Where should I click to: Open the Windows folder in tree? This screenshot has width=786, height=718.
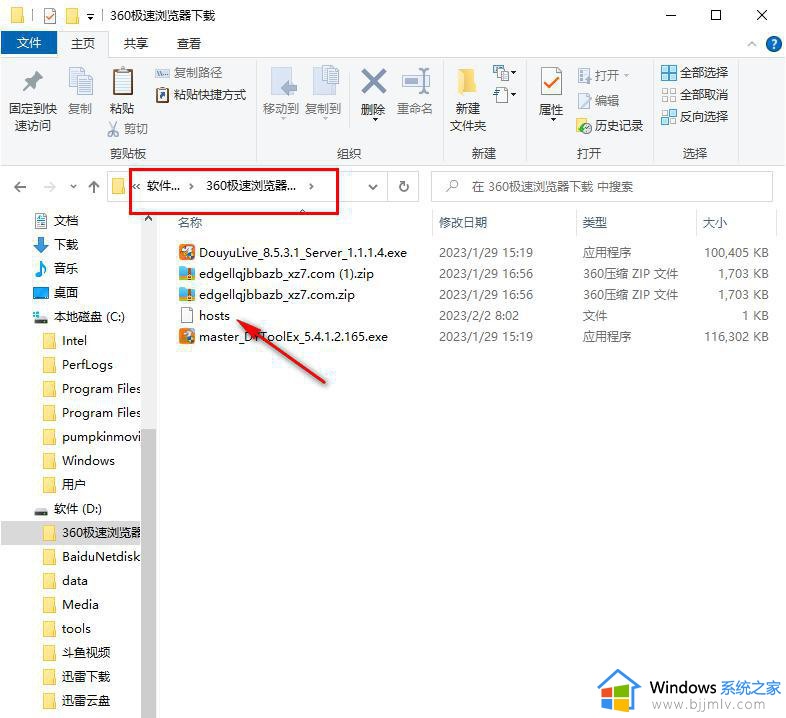[x=79, y=461]
